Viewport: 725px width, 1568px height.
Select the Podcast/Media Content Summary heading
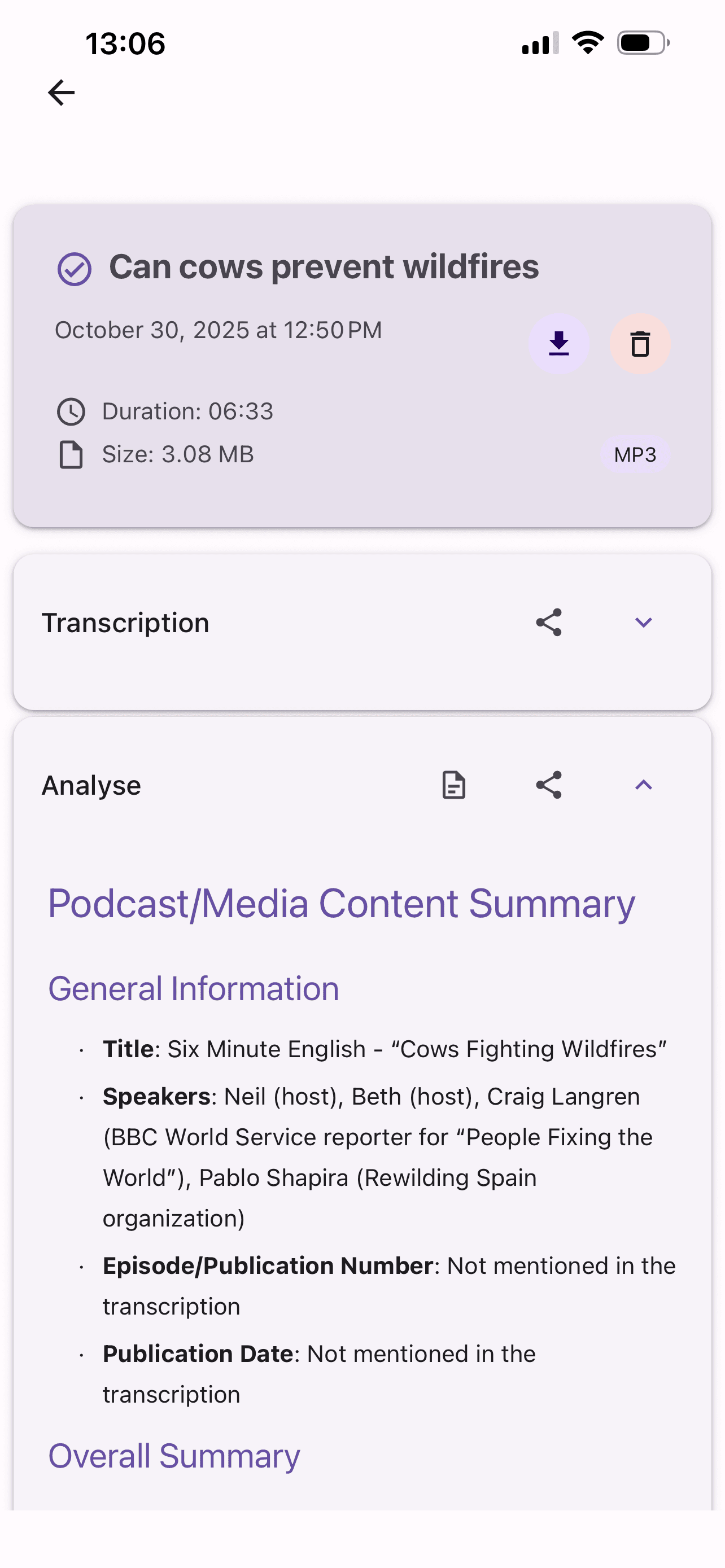pyautogui.click(x=341, y=904)
